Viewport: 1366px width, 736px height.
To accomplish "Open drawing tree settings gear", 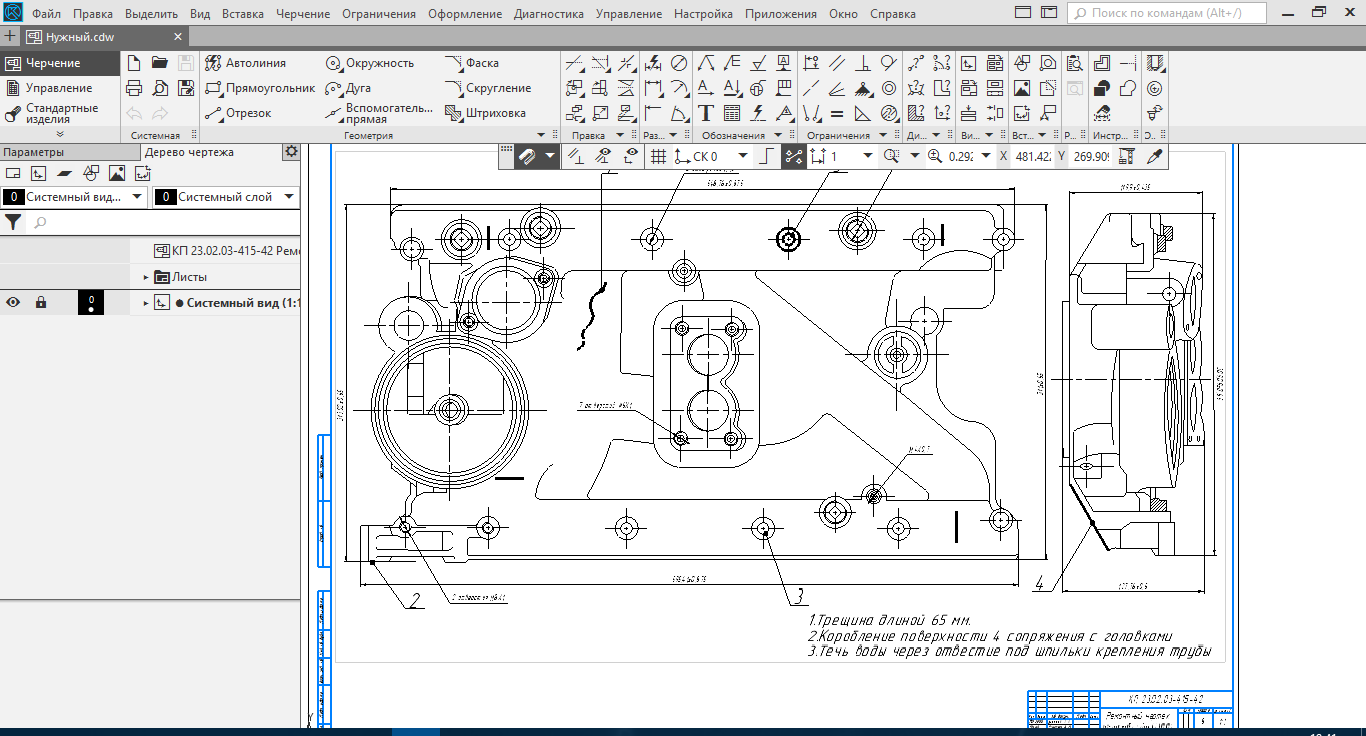I will (x=291, y=152).
